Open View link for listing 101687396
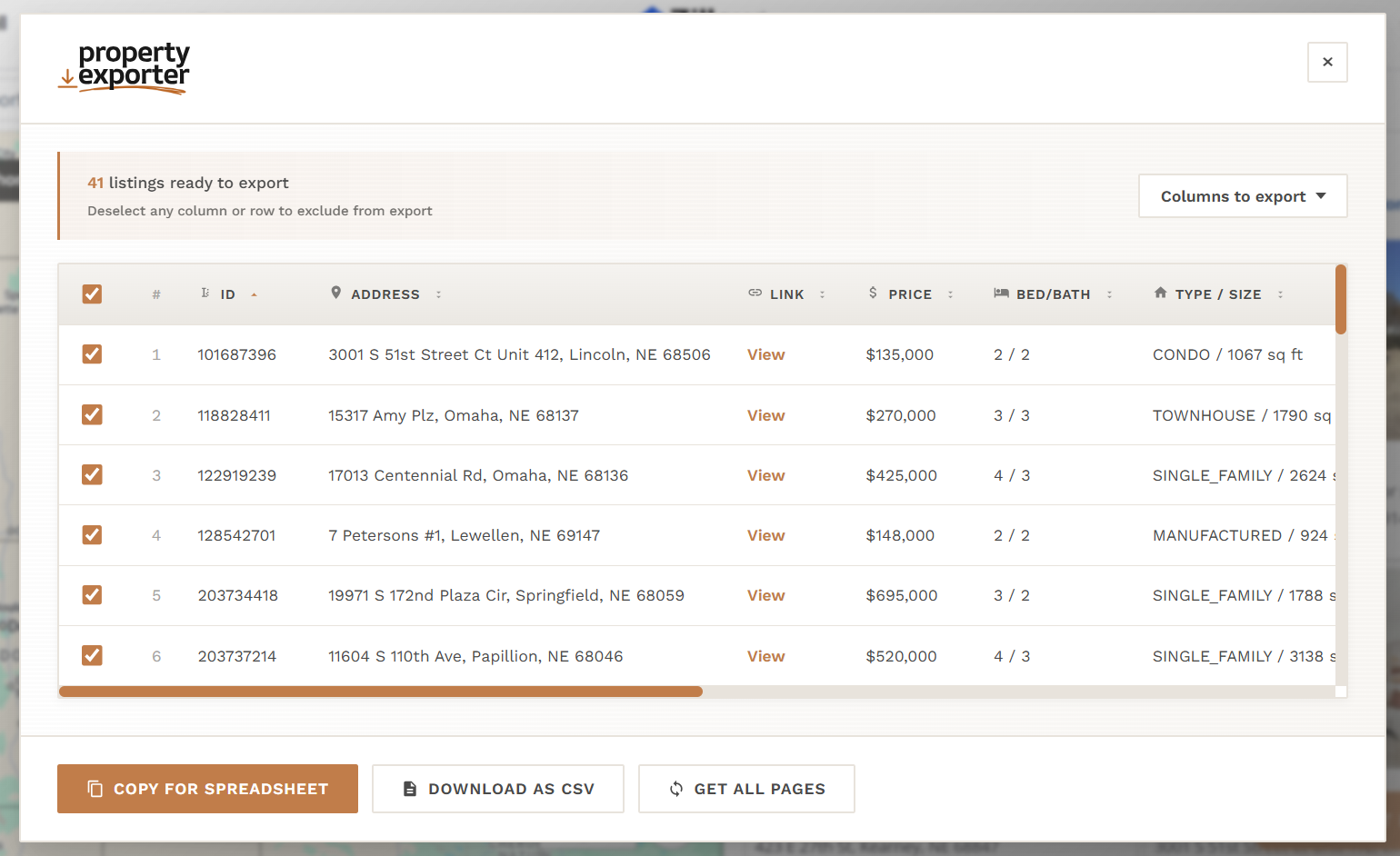The height and width of the screenshot is (856, 1400). (765, 354)
